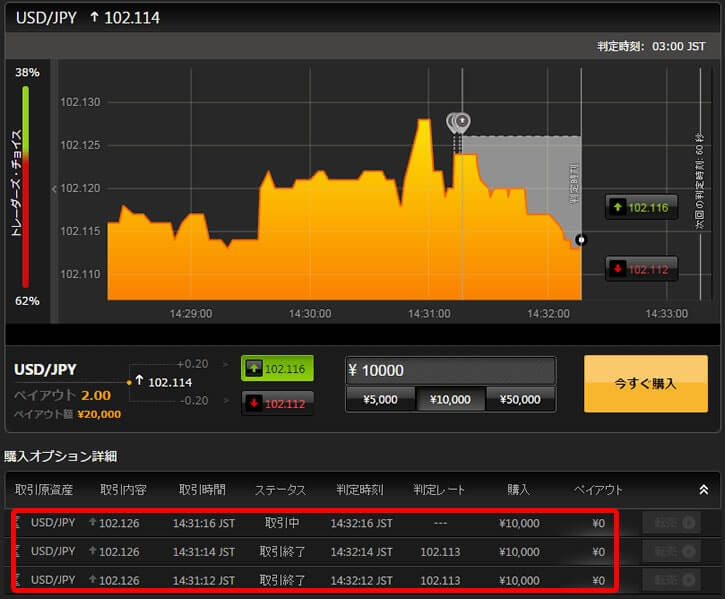Click the red Low 102.112 button on the chart
The width and height of the screenshot is (725, 599).
[x=642, y=269]
